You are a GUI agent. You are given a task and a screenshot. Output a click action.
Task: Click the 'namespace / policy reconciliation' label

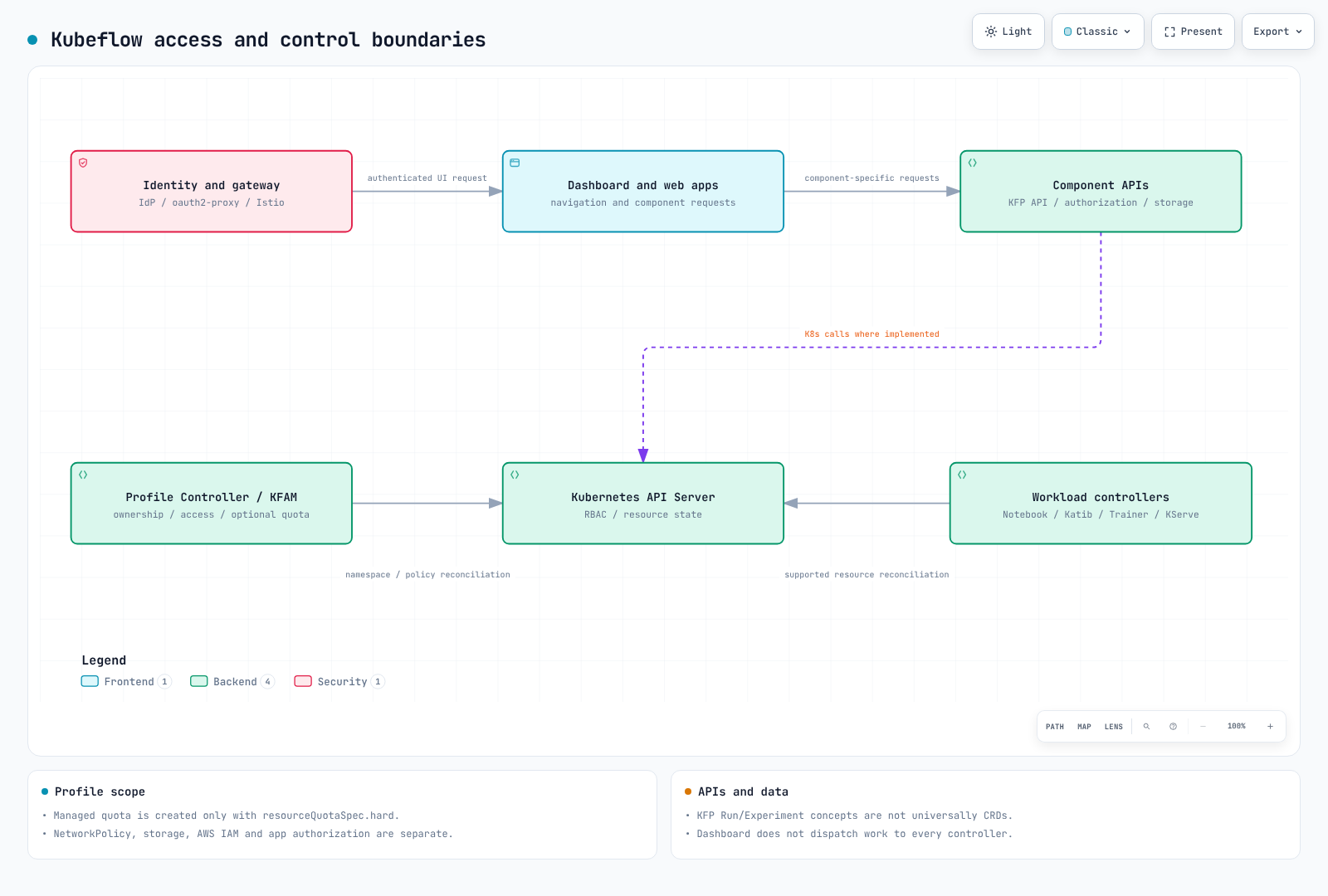click(x=427, y=575)
